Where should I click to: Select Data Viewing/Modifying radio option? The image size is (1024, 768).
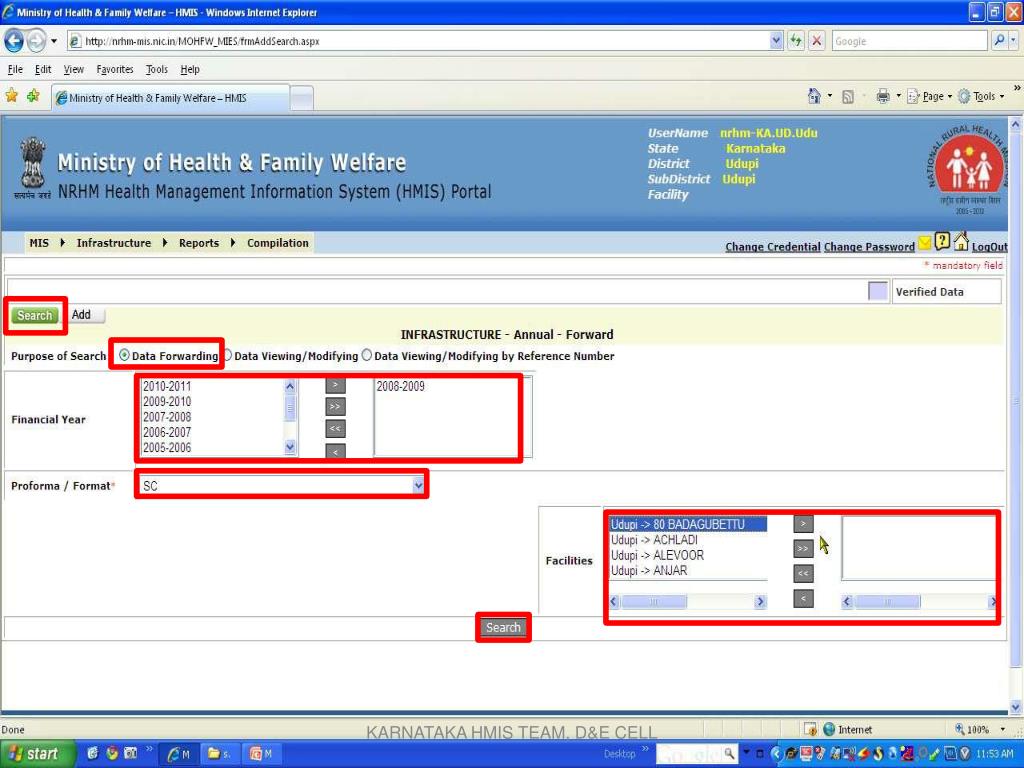[227, 355]
